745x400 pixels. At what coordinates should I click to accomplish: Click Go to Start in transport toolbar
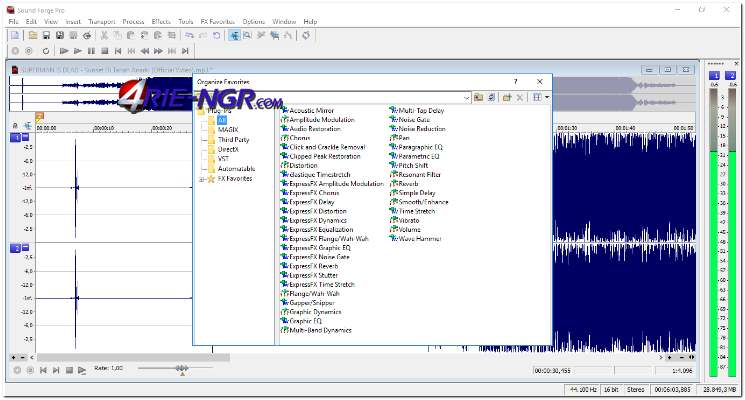[x=118, y=51]
